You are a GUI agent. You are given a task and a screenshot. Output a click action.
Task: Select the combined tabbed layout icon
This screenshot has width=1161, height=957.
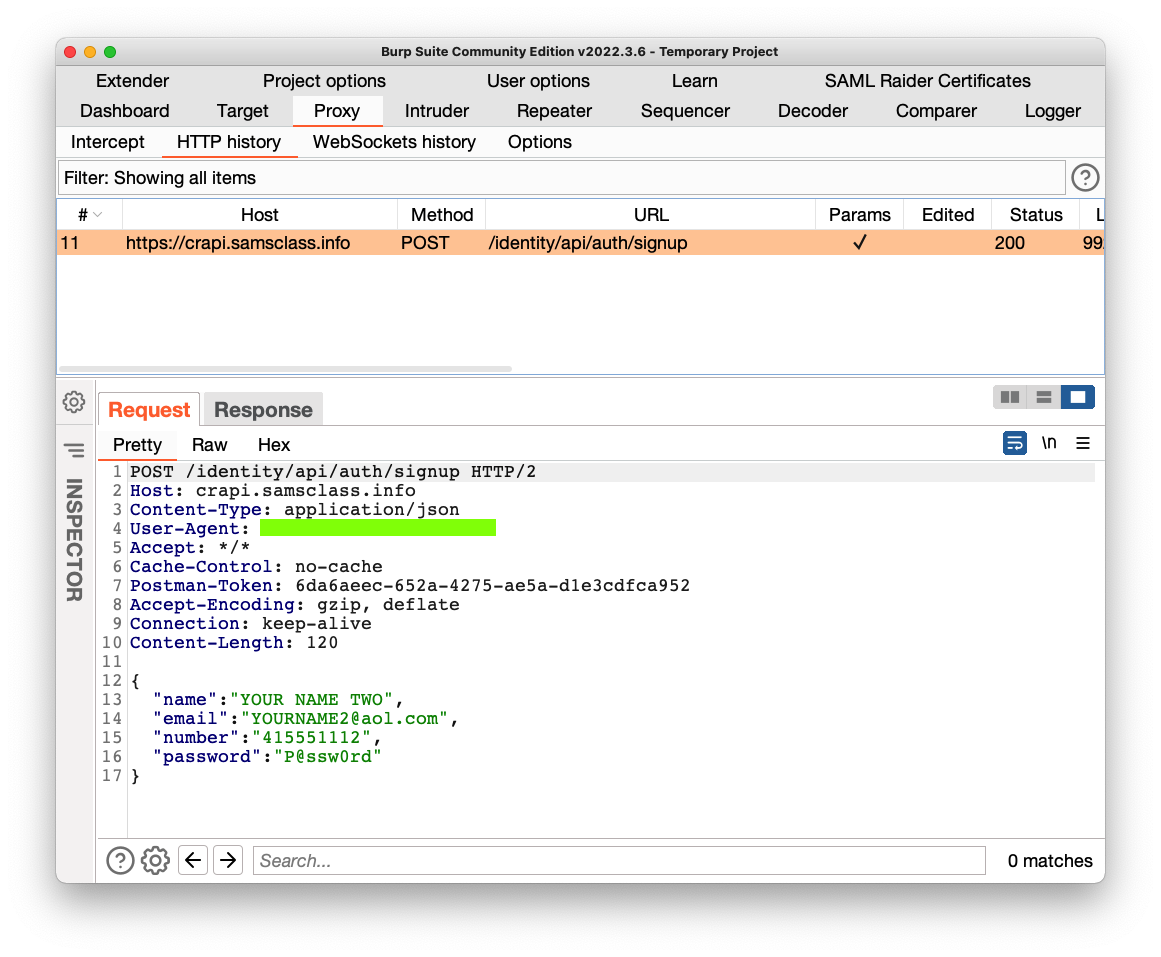pos(1078,397)
